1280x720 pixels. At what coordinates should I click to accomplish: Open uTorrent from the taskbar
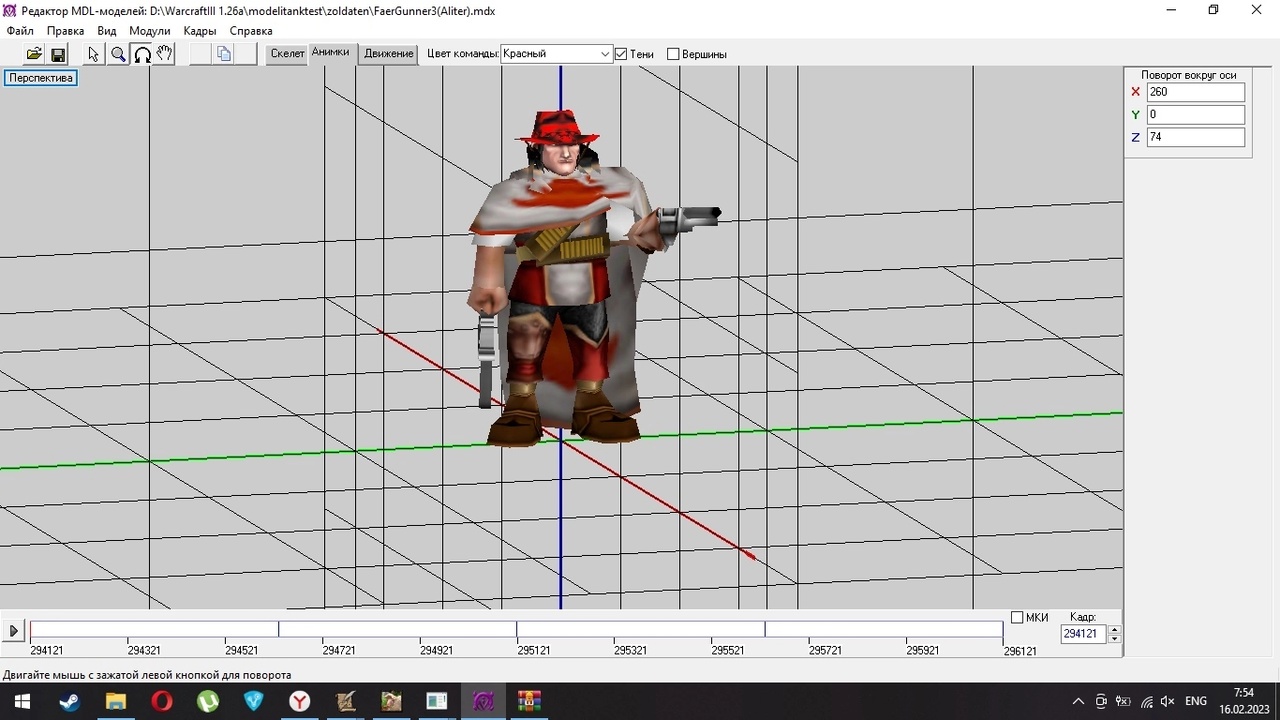[208, 701]
